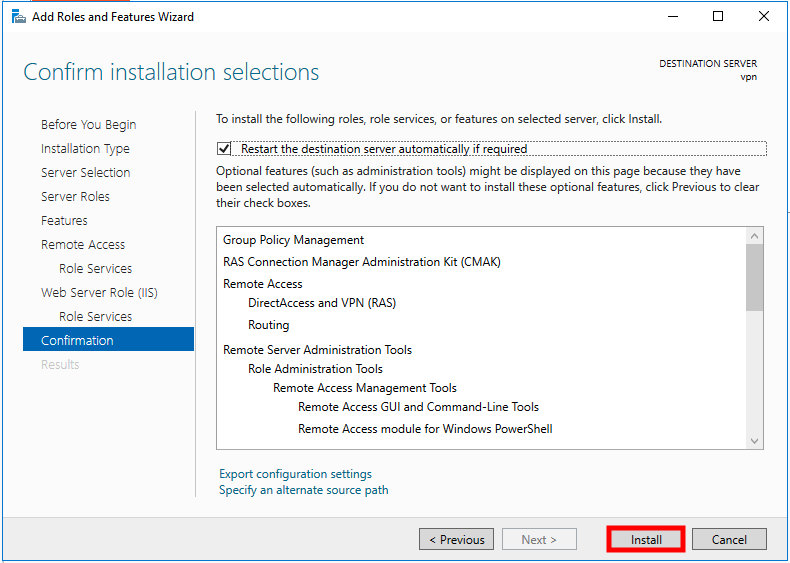Click the selections list scrollbar thumb
Viewport: 790px width, 563px height.
pos(754,276)
